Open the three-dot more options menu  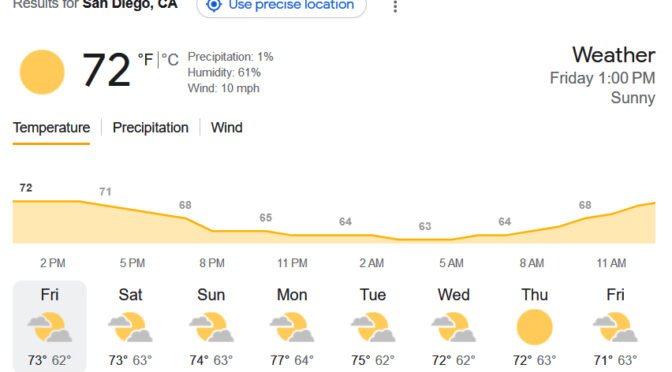pyautogui.click(x=395, y=6)
